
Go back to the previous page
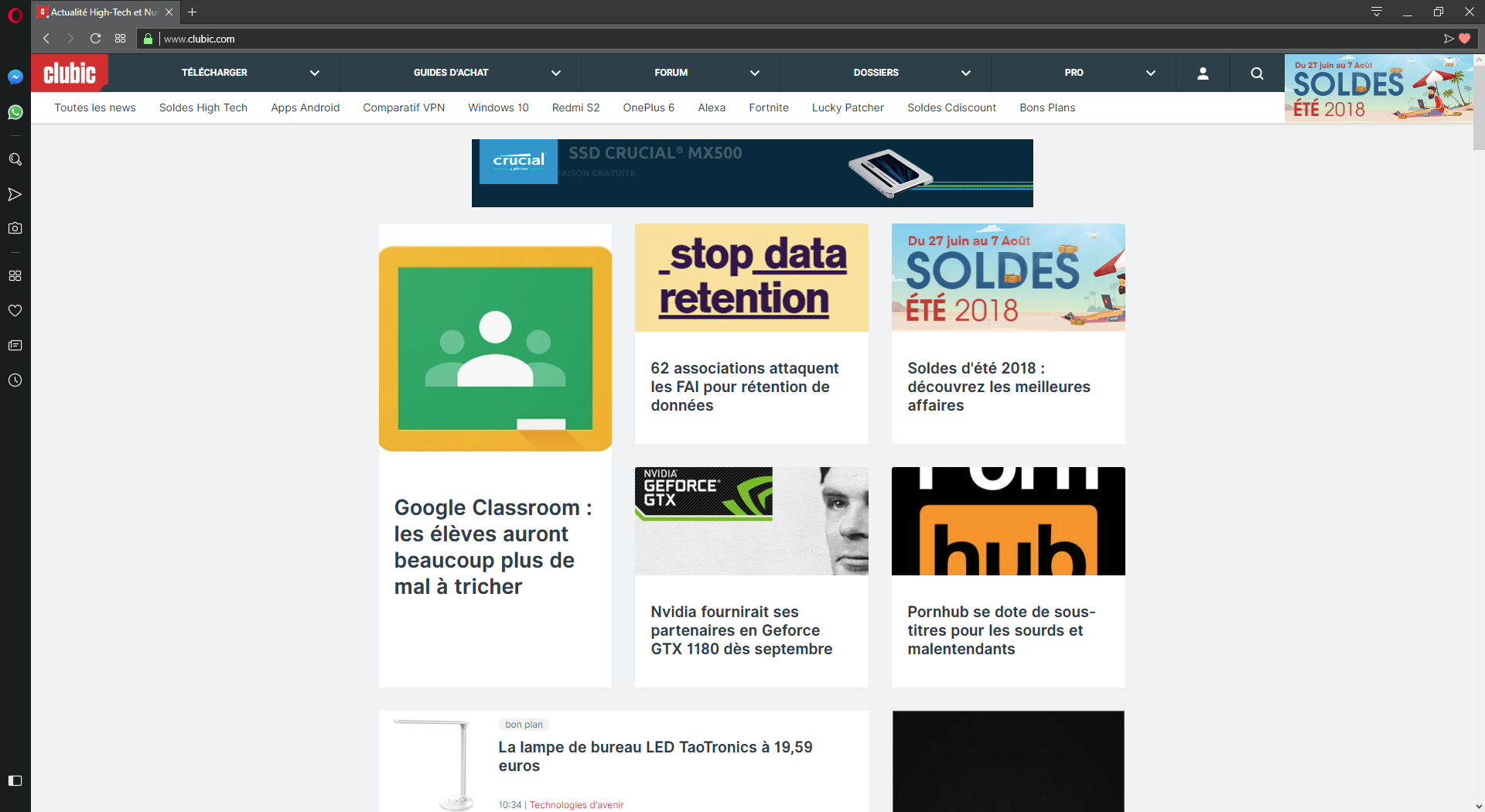point(46,39)
